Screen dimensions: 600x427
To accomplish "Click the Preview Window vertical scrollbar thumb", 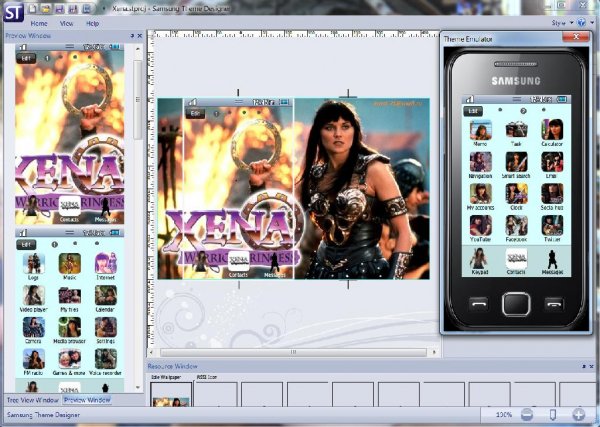I will coord(138,99).
